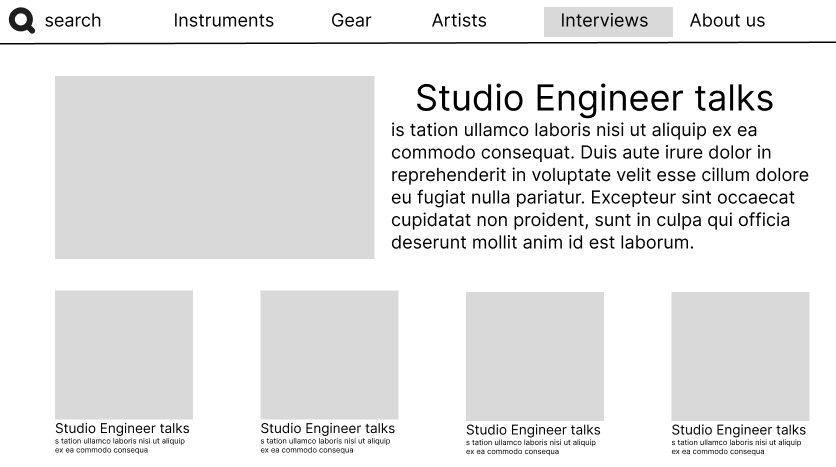
Task: Click the search text field
Action: (x=73, y=20)
